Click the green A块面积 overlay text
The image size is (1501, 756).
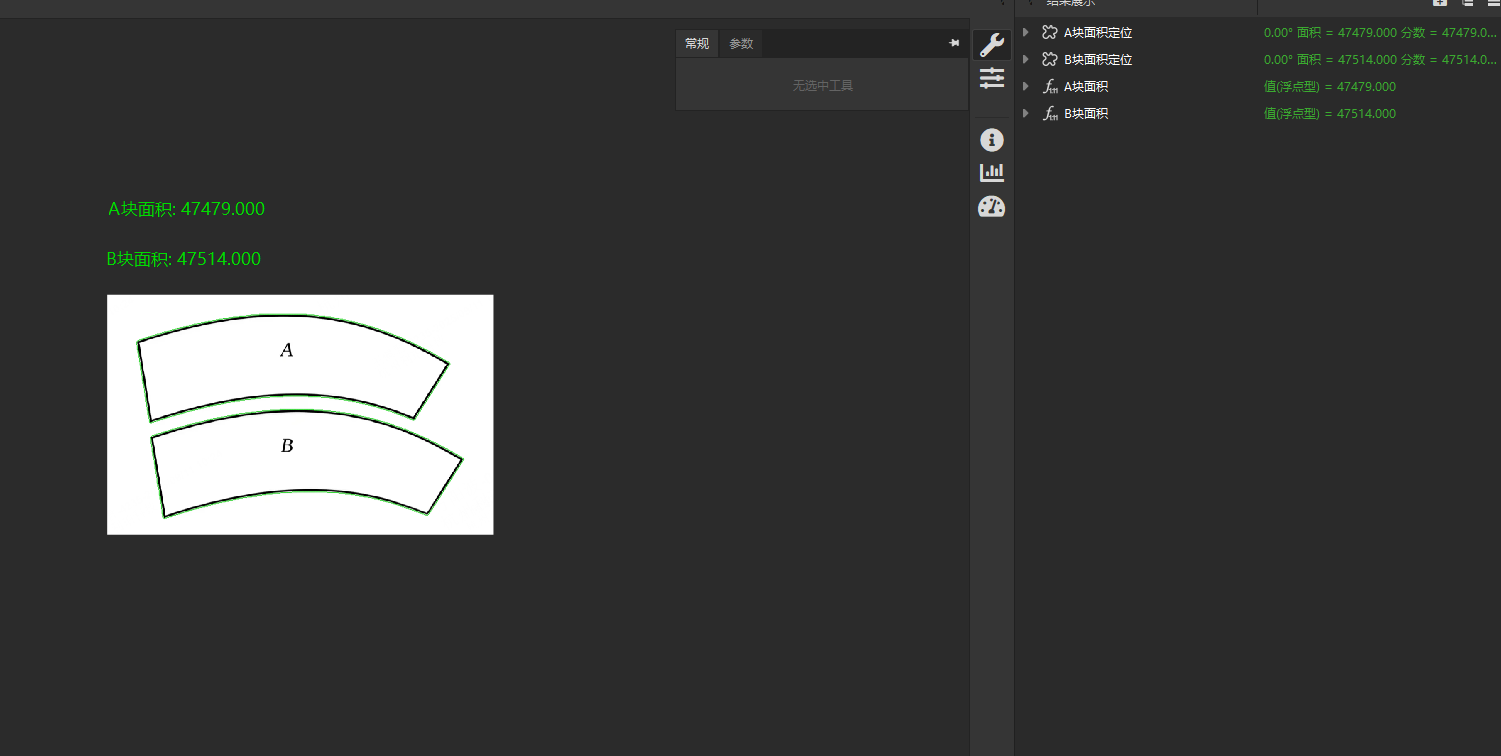(186, 209)
